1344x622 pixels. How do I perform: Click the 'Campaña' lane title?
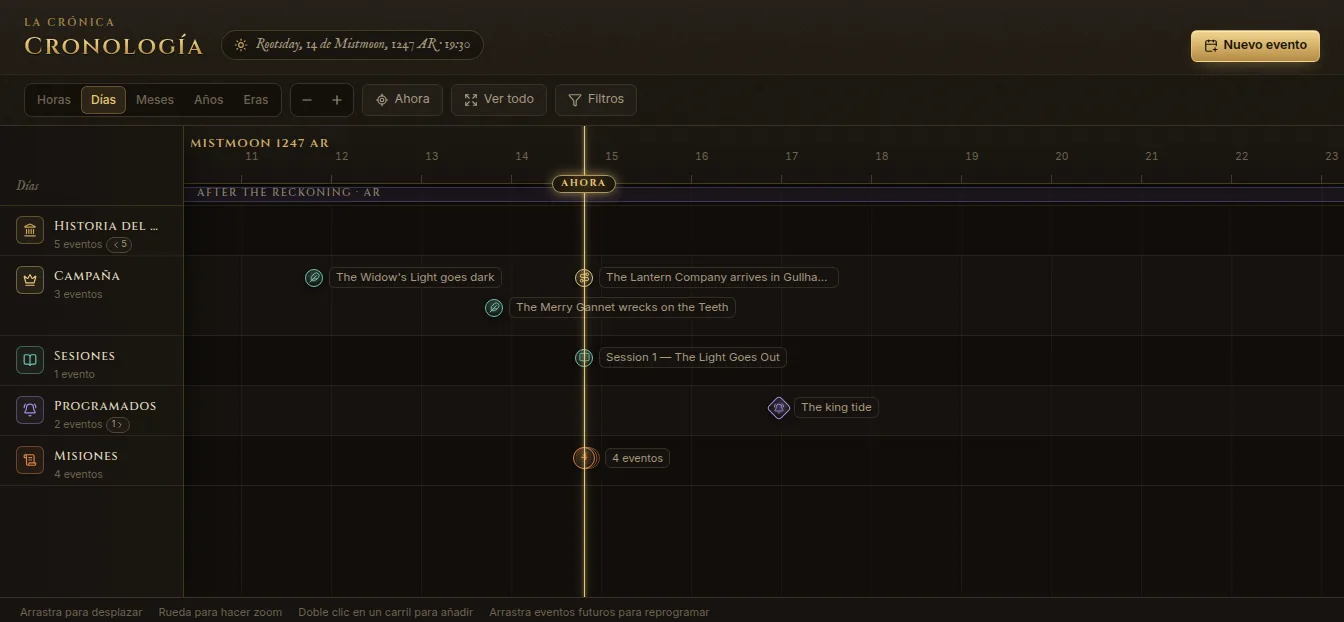(x=87, y=276)
